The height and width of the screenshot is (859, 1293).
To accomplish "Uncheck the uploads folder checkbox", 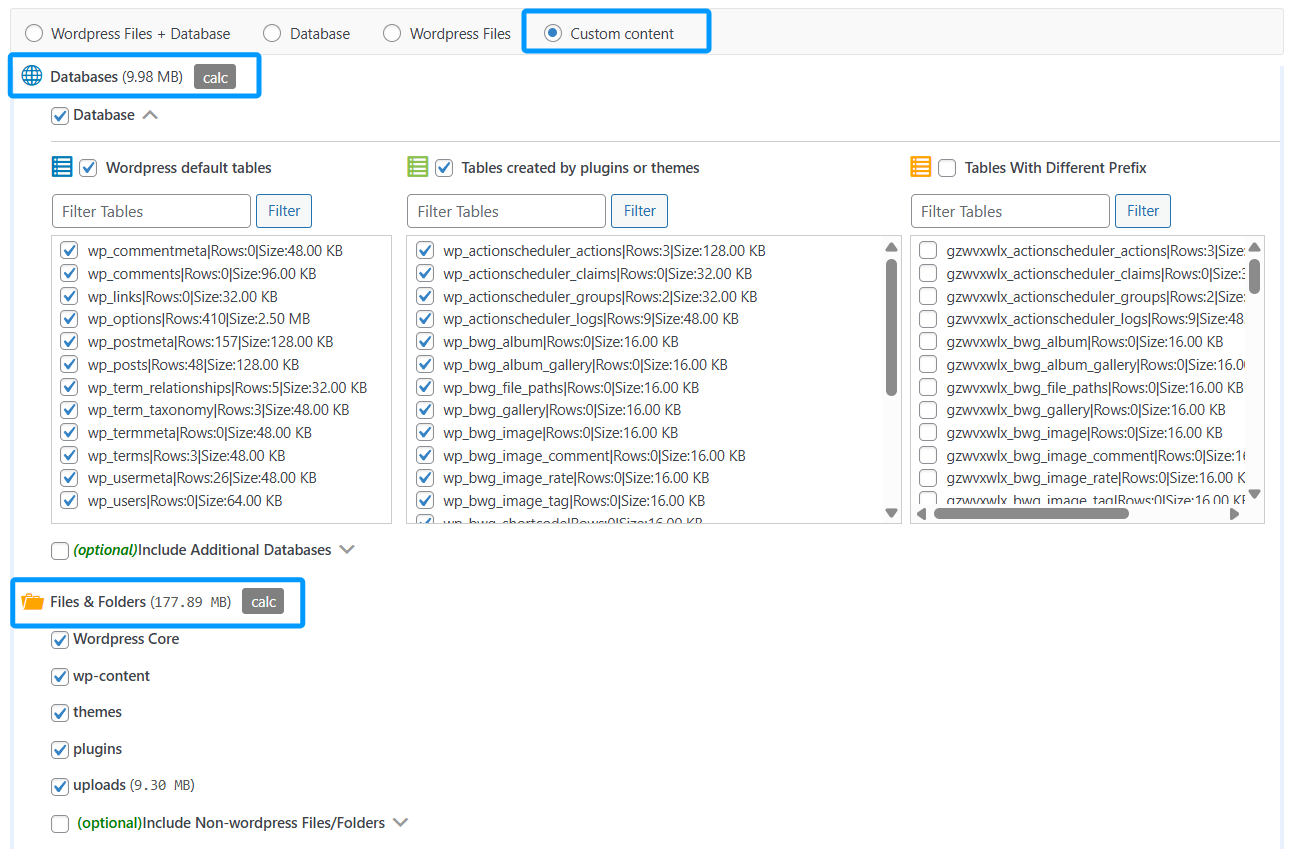I will point(60,786).
